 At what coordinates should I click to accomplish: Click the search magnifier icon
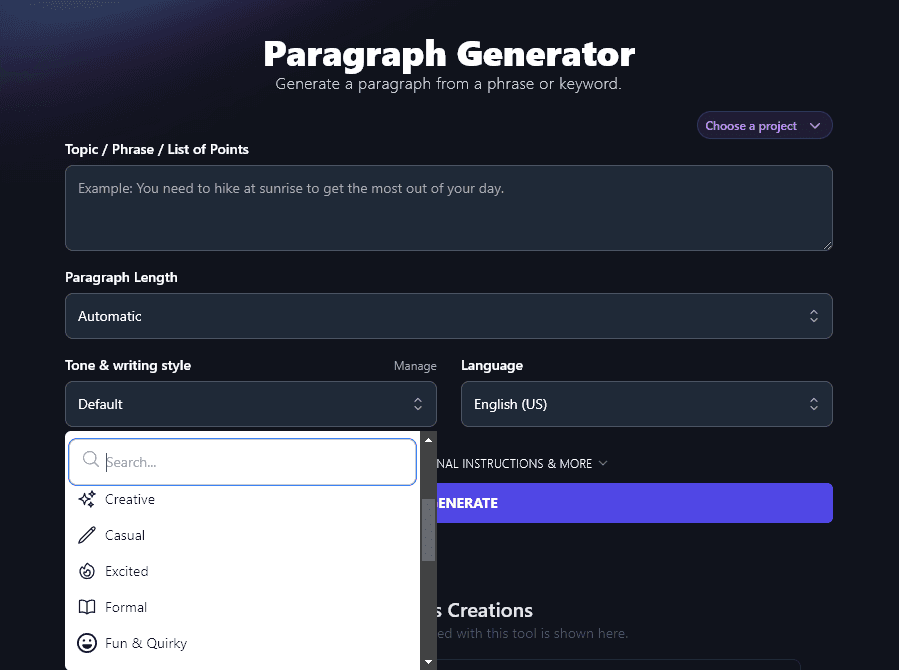point(91,460)
